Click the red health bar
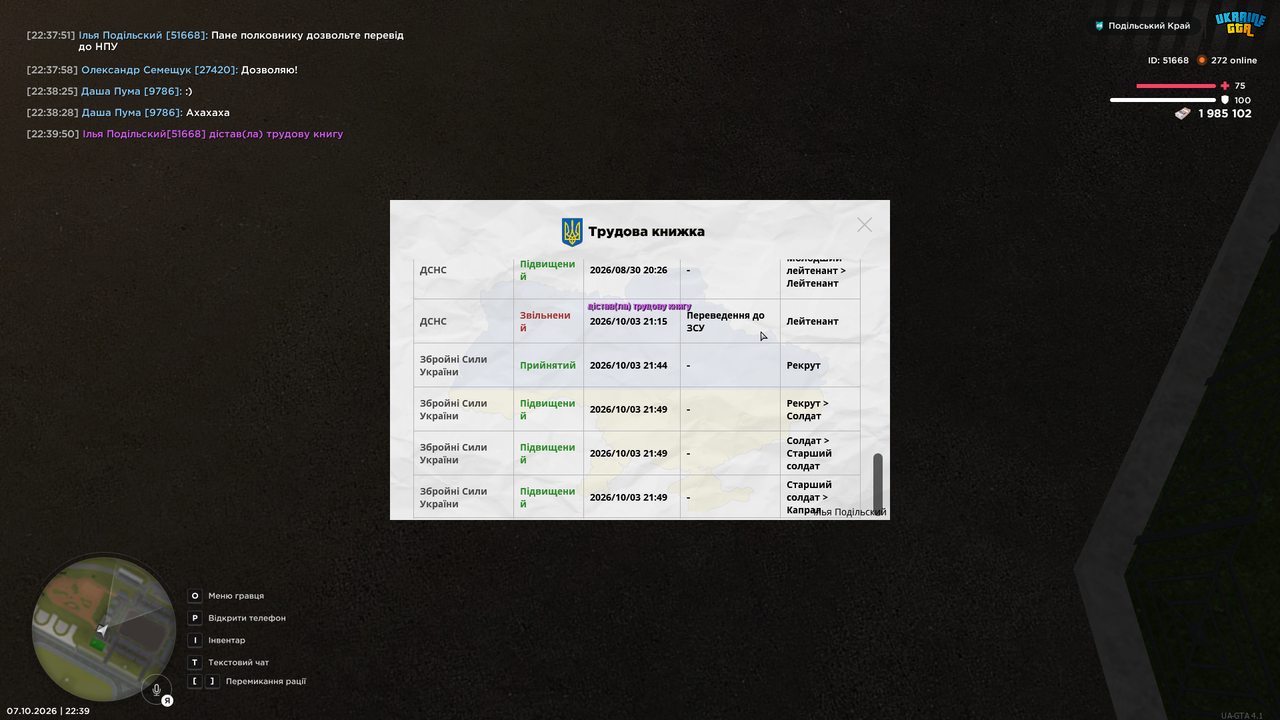Screen dimensions: 1280x720 [x=1176, y=86]
